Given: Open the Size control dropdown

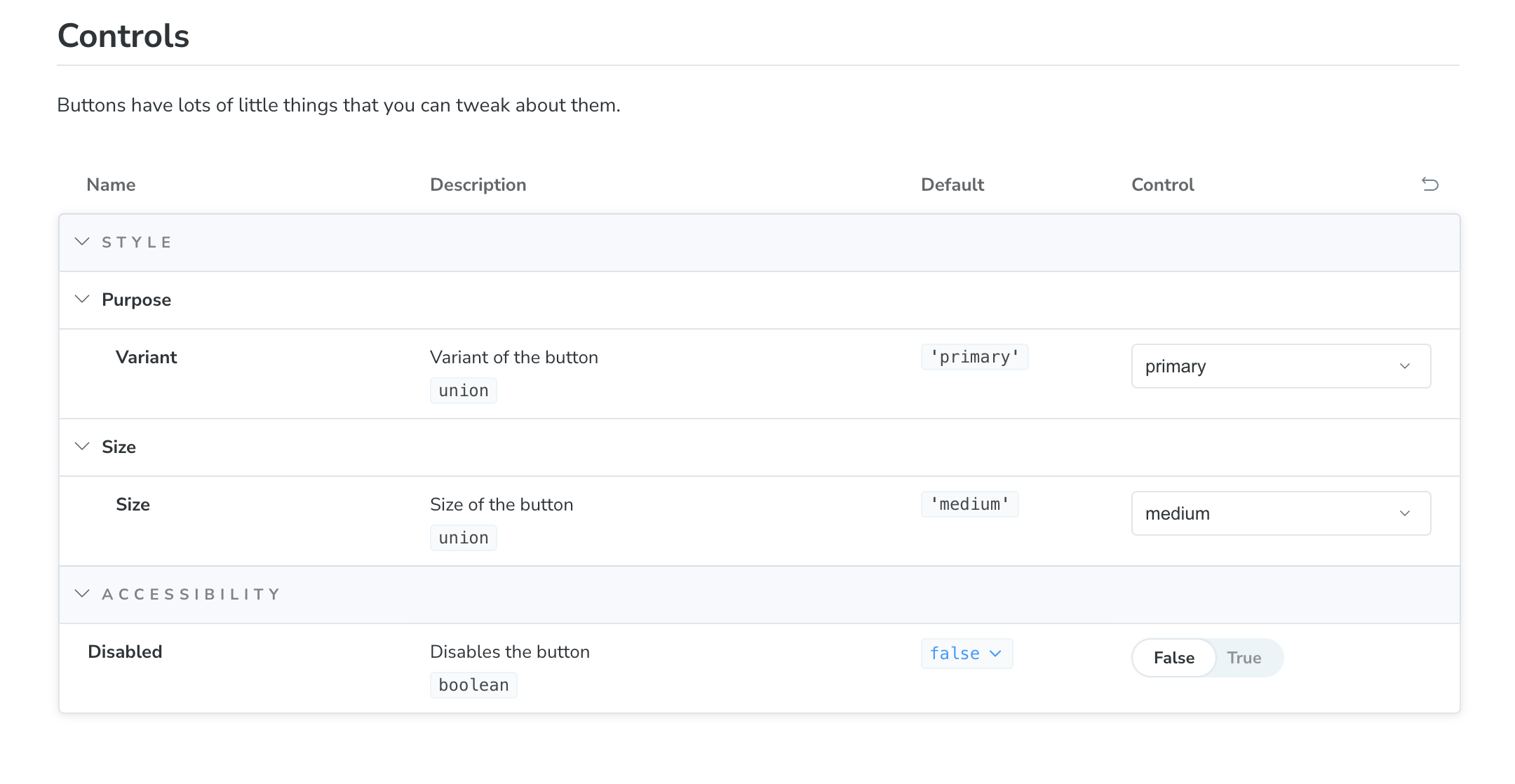Looking at the screenshot, I should coord(1280,513).
